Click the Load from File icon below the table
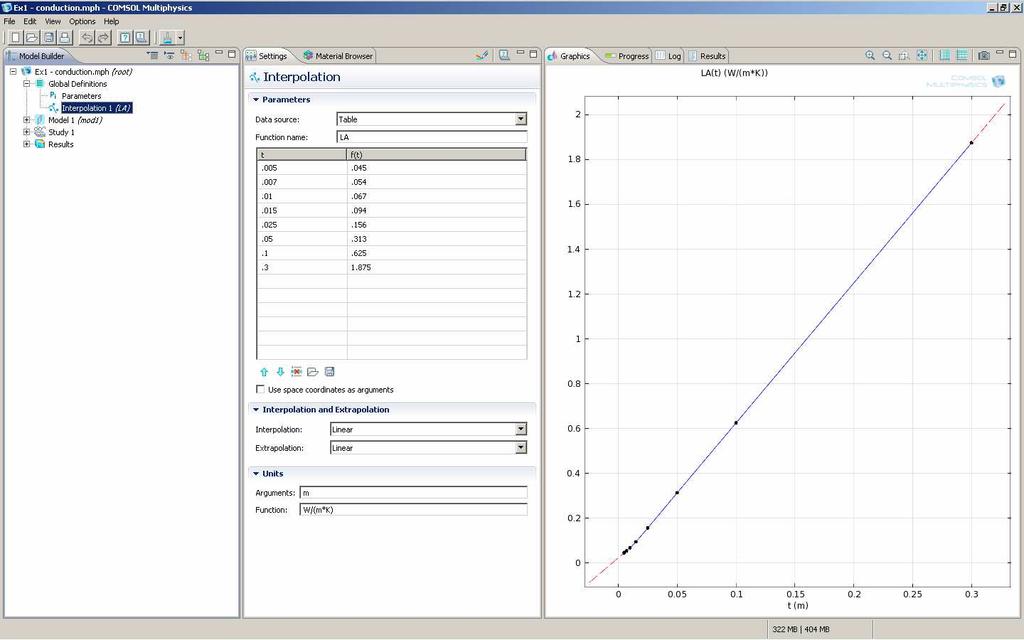The image size is (1024, 640). 313,372
